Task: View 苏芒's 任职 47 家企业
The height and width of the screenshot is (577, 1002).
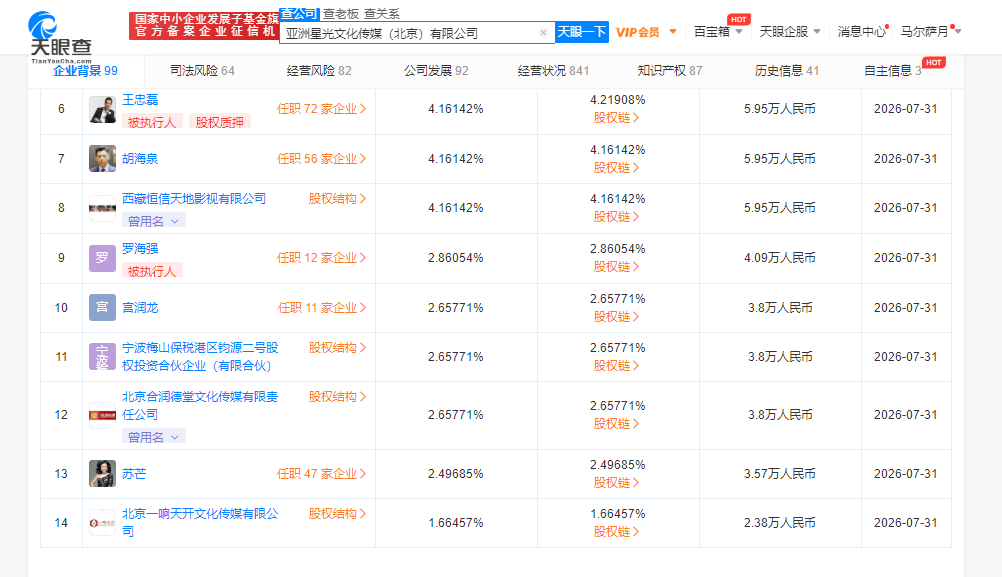Action: click(321, 474)
